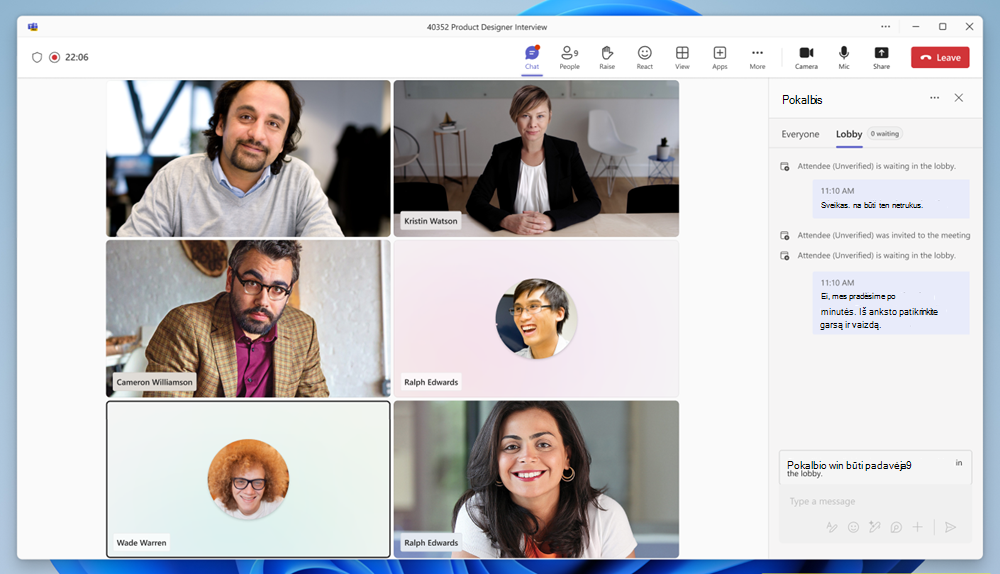The height and width of the screenshot is (574, 1000).
Task: Raise your hand
Action: point(607,57)
